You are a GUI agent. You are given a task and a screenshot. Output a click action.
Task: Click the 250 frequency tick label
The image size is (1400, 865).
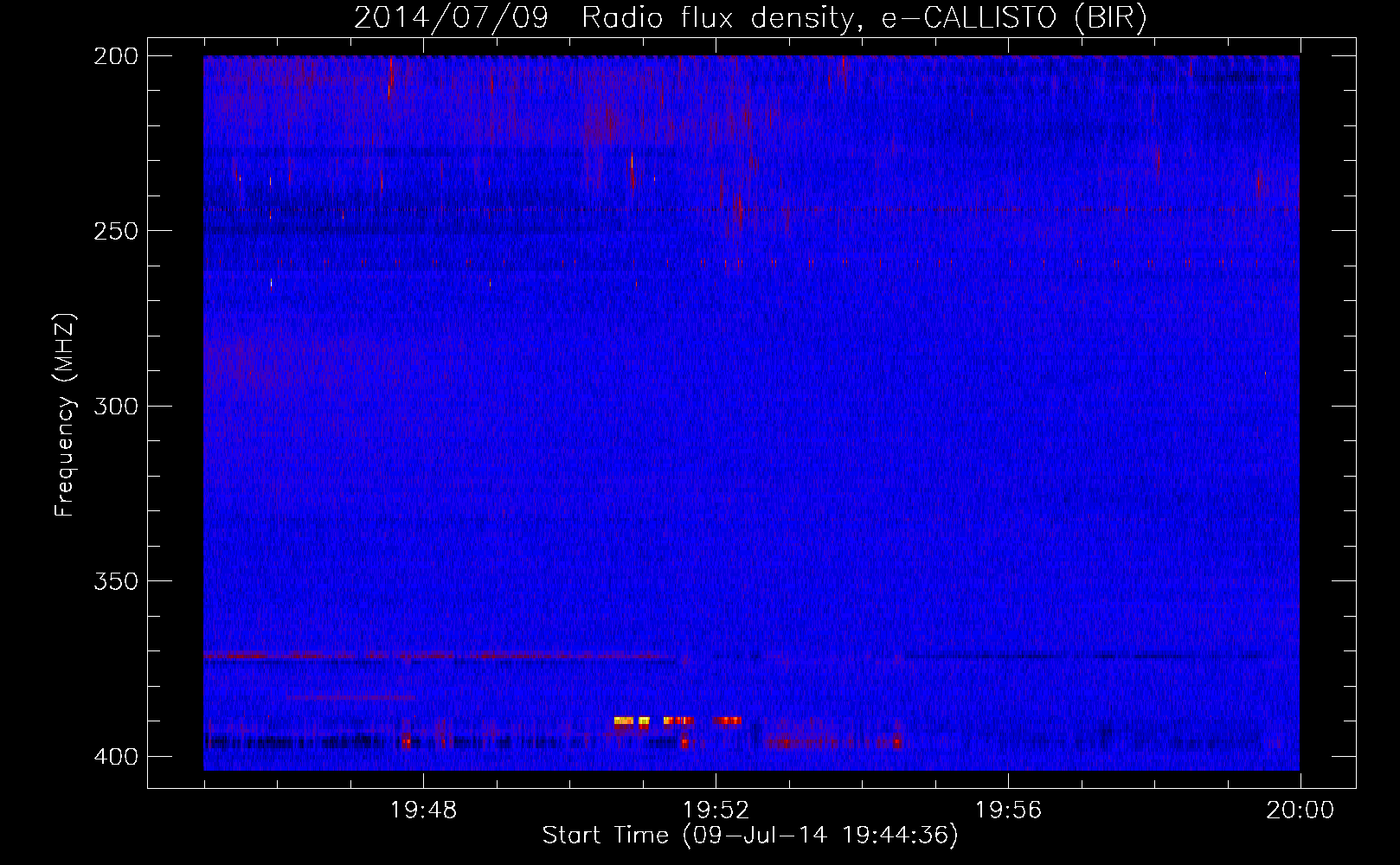pyautogui.click(x=116, y=231)
